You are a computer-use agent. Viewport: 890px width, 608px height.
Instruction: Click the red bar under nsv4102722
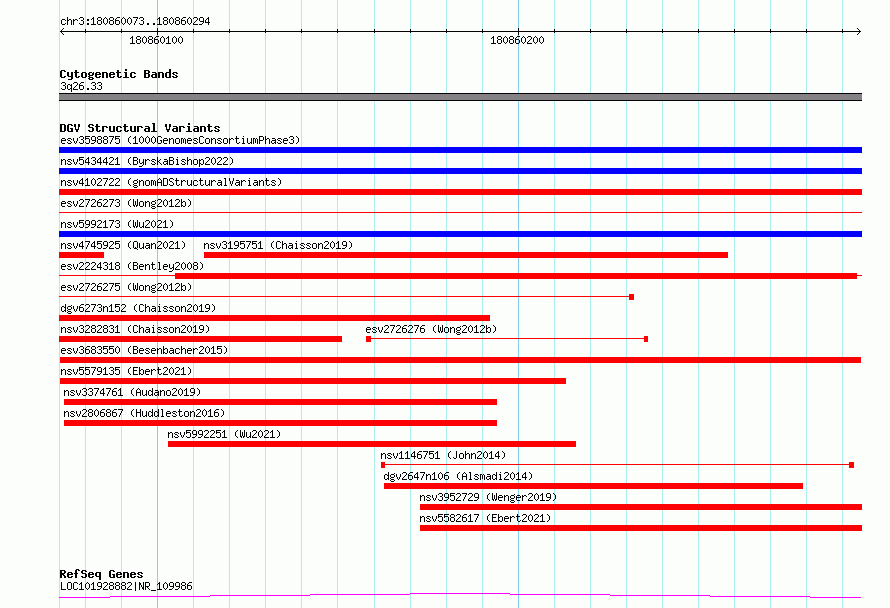(460, 192)
